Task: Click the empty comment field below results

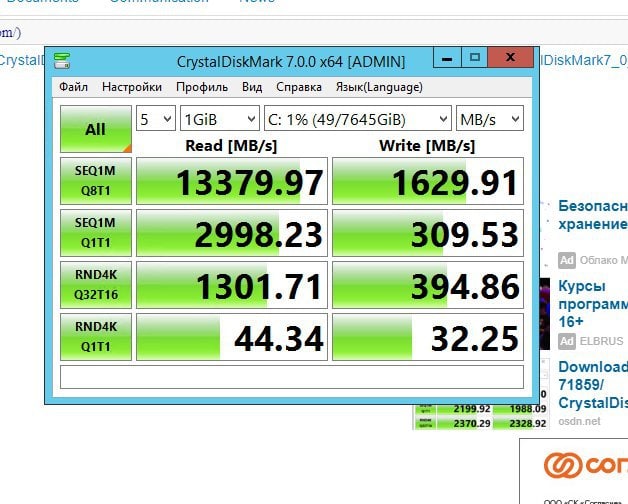Action: [292, 377]
